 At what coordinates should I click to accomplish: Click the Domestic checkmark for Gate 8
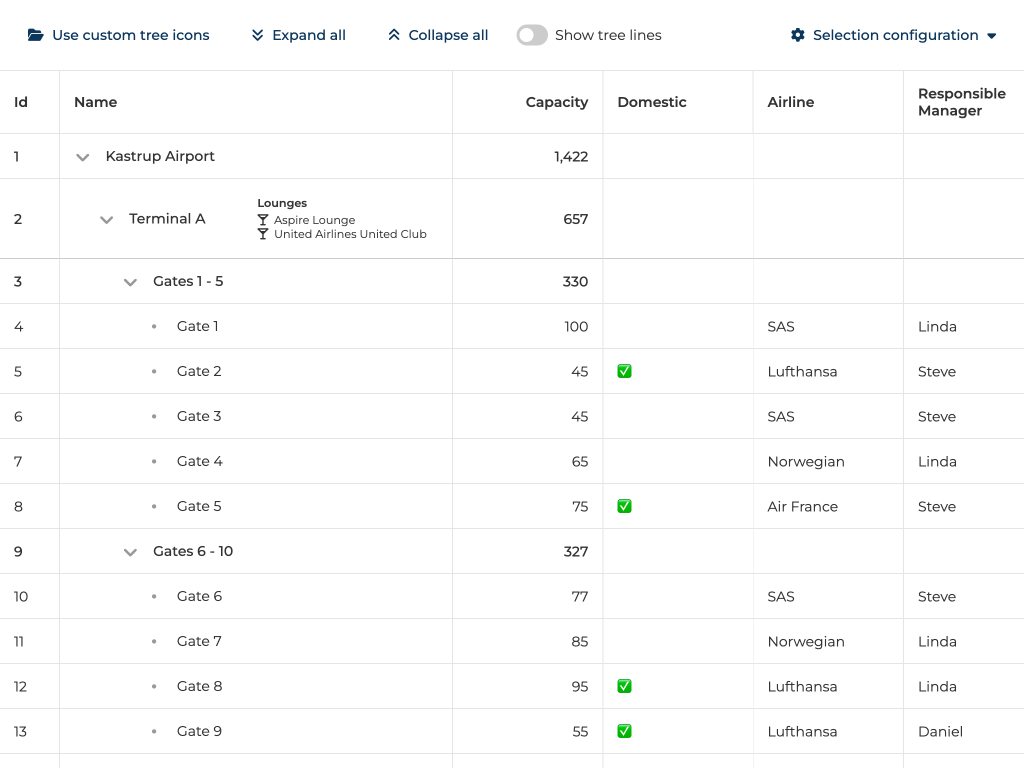point(624,686)
